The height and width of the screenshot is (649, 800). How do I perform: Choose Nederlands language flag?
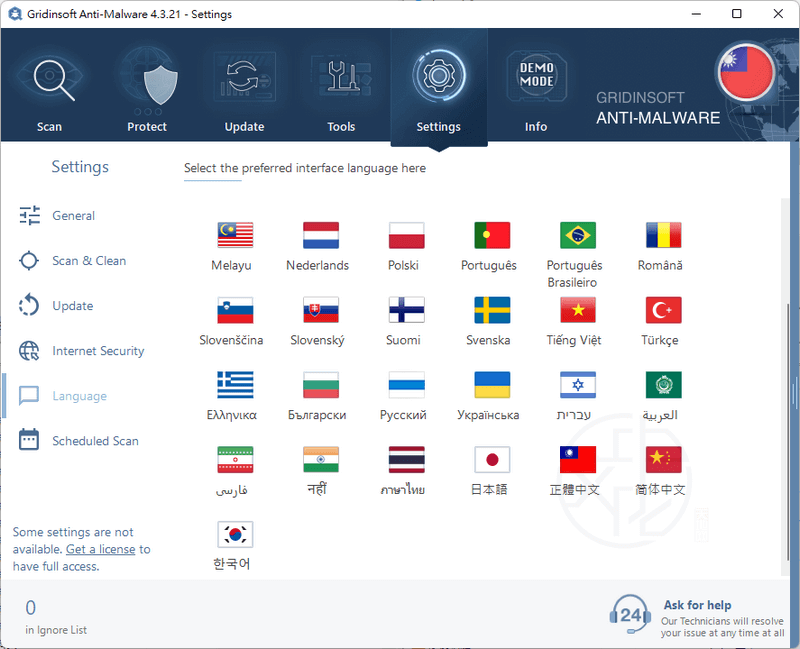[x=321, y=235]
